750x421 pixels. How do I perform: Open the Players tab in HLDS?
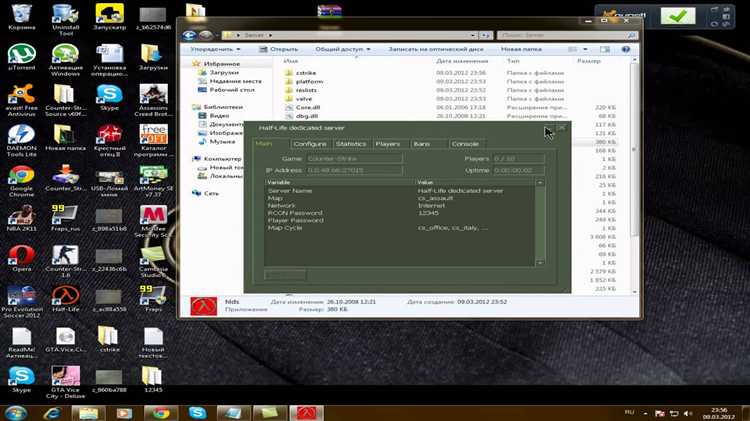pyautogui.click(x=388, y=144)
